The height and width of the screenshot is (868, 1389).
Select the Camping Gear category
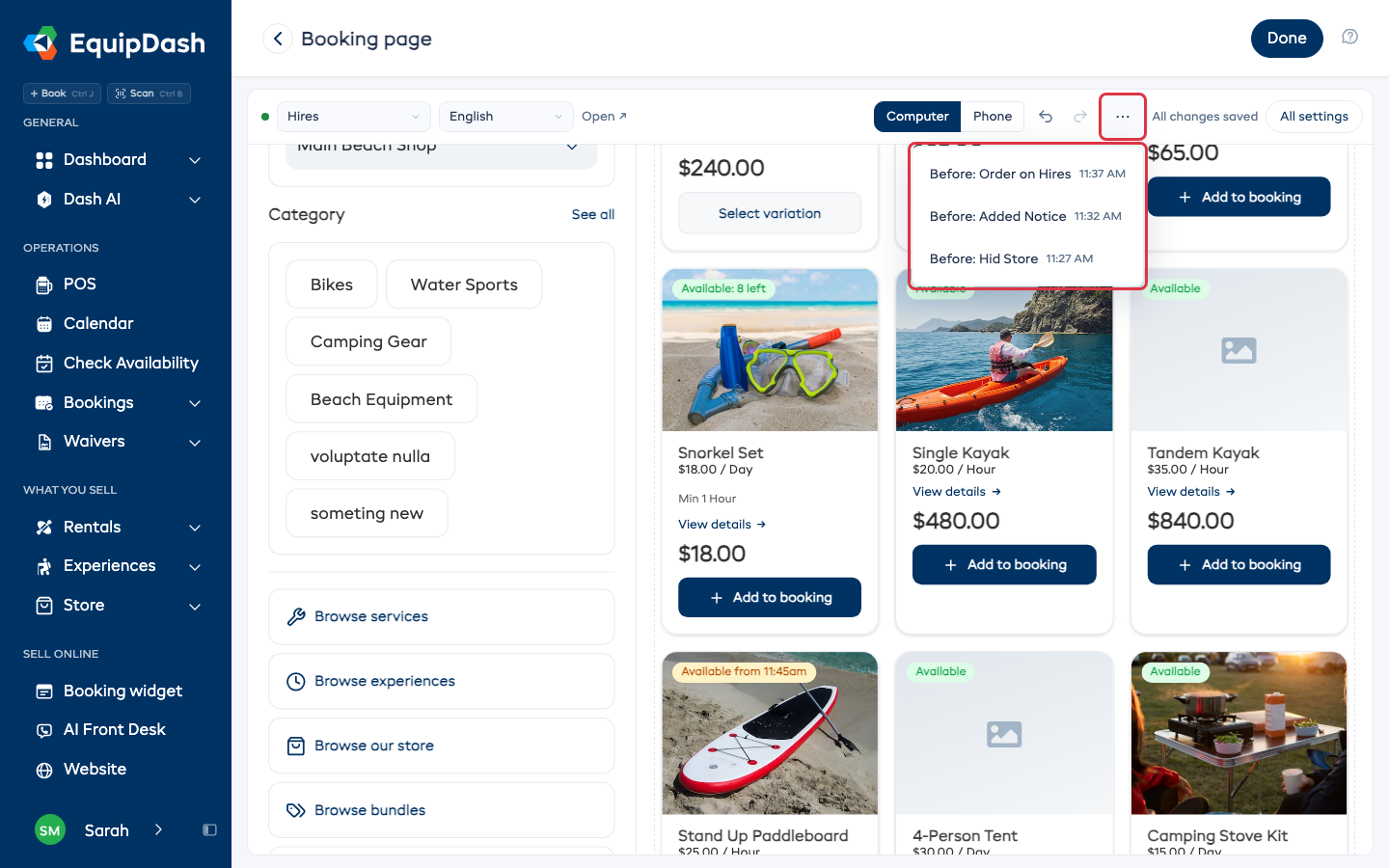click(368, 341)
